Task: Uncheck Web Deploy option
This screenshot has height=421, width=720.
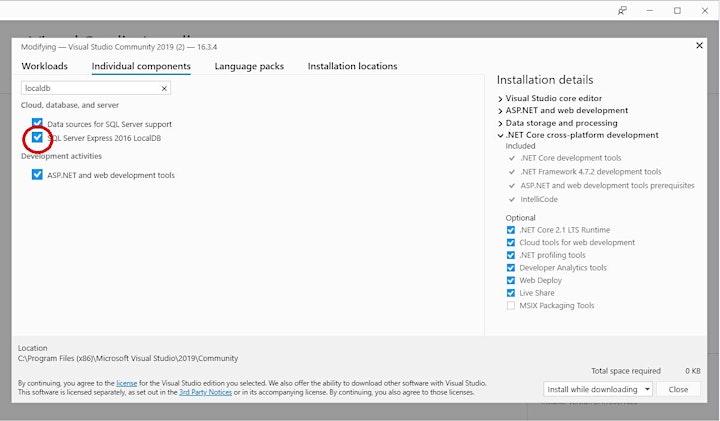Action: [x=511, y=281]
